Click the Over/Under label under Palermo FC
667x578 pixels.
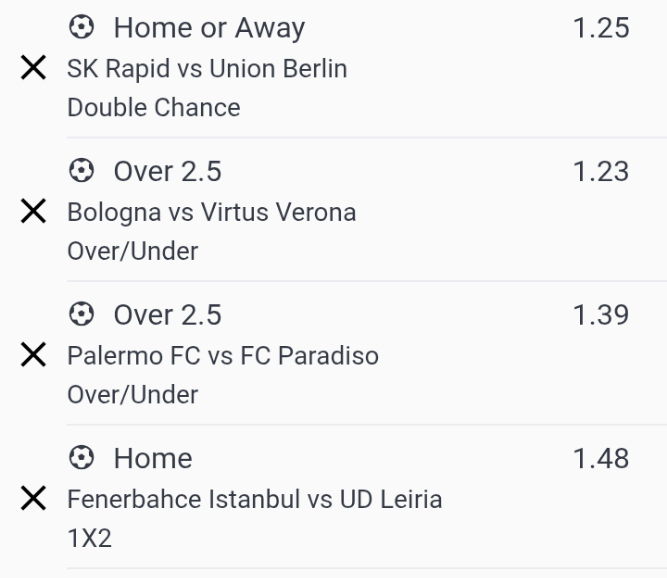tap(133, 395)
